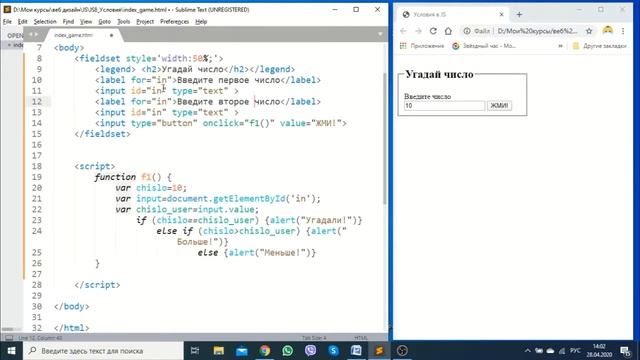Reload the page in Chrome
The image size is (640, 360).
(433, 31)
